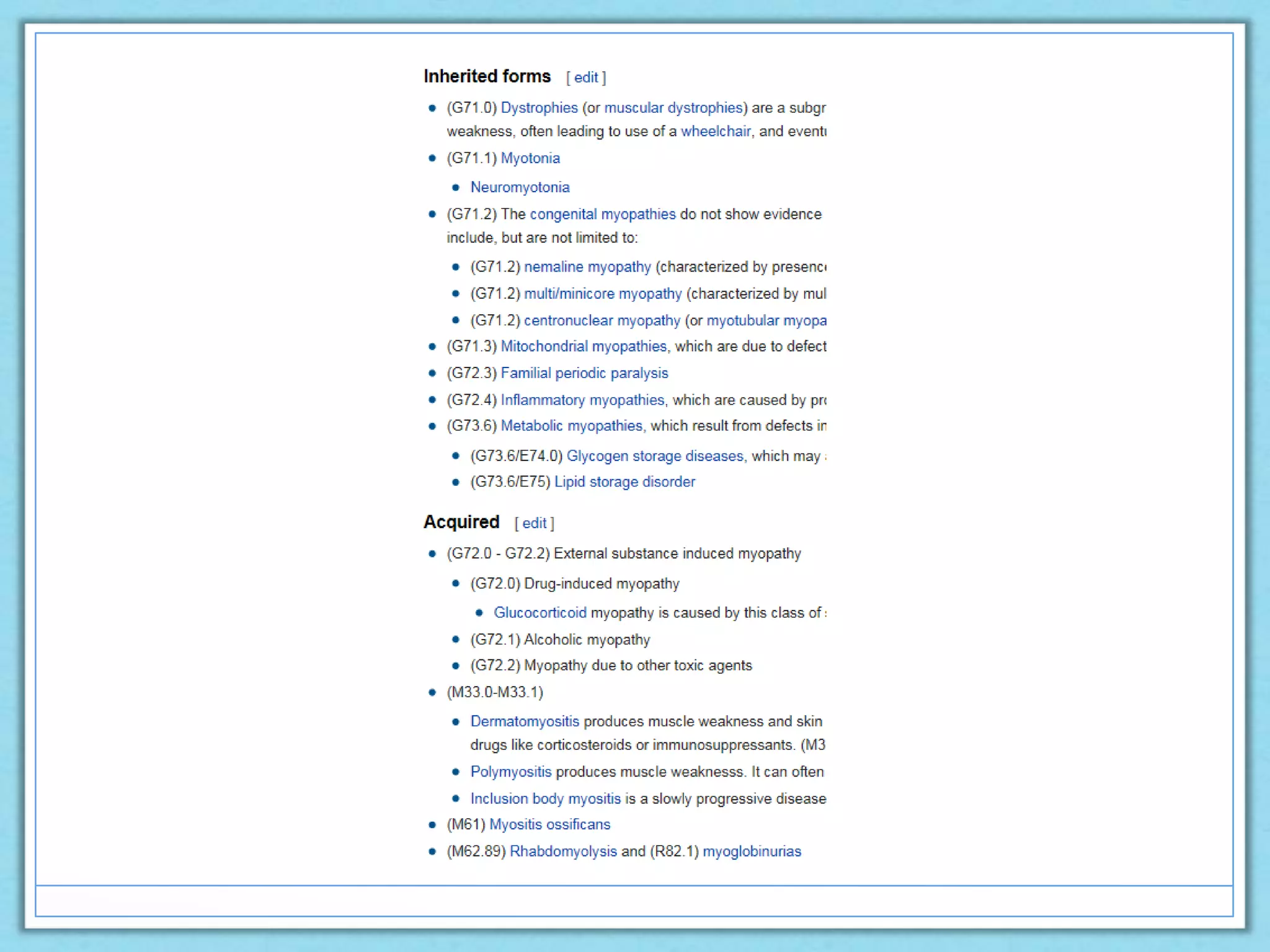
Task: Open the Rhabdomyolysis link
Action: [x=563, y=851]
